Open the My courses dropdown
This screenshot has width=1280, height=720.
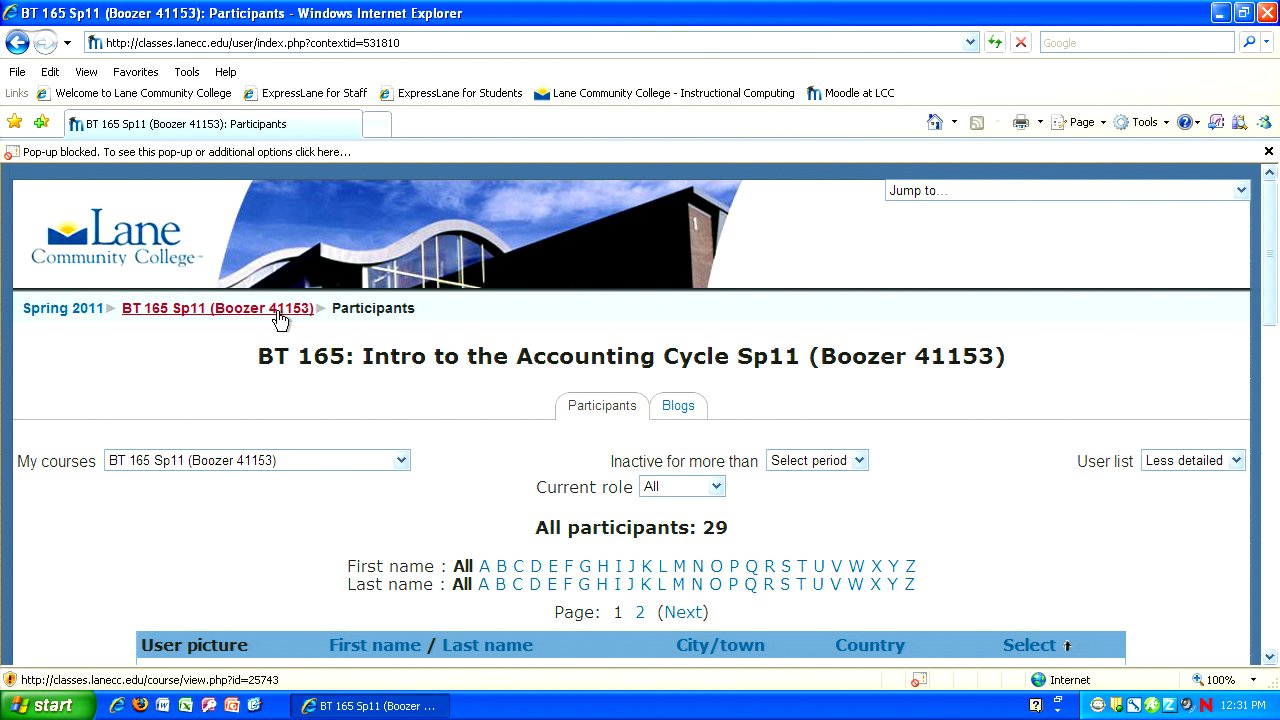click(x=257, y=461)
